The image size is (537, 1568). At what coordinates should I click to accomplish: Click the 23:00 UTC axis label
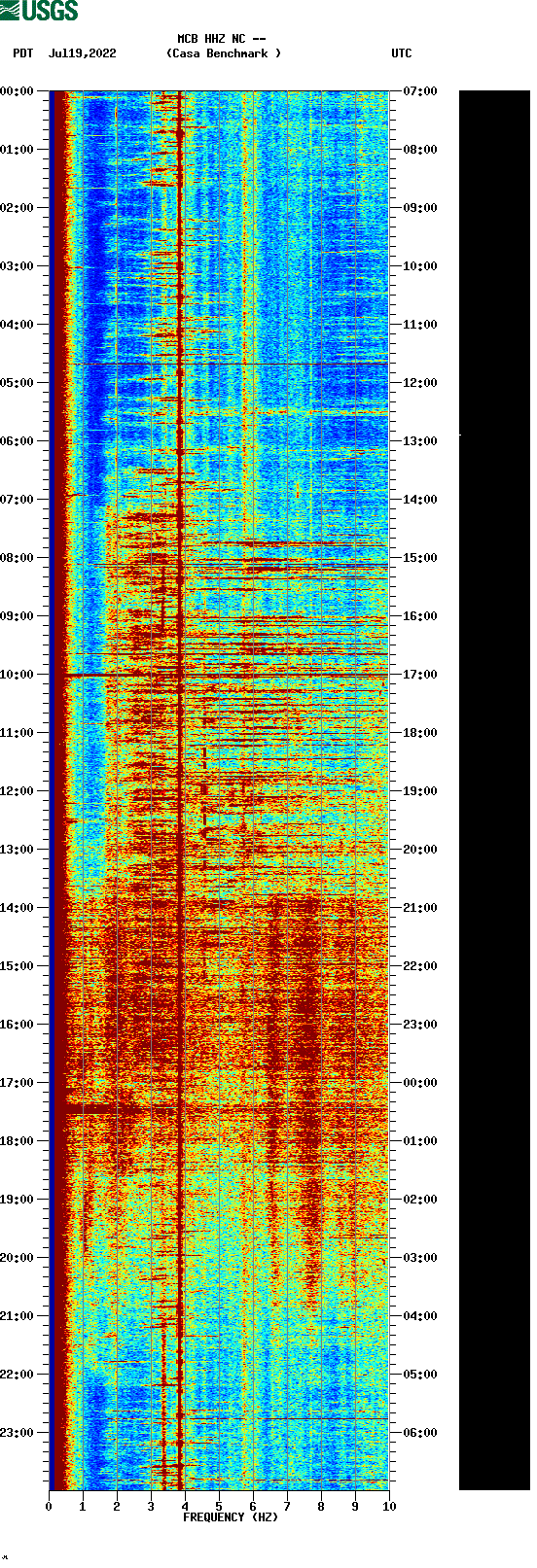[x=420, y=1025]
